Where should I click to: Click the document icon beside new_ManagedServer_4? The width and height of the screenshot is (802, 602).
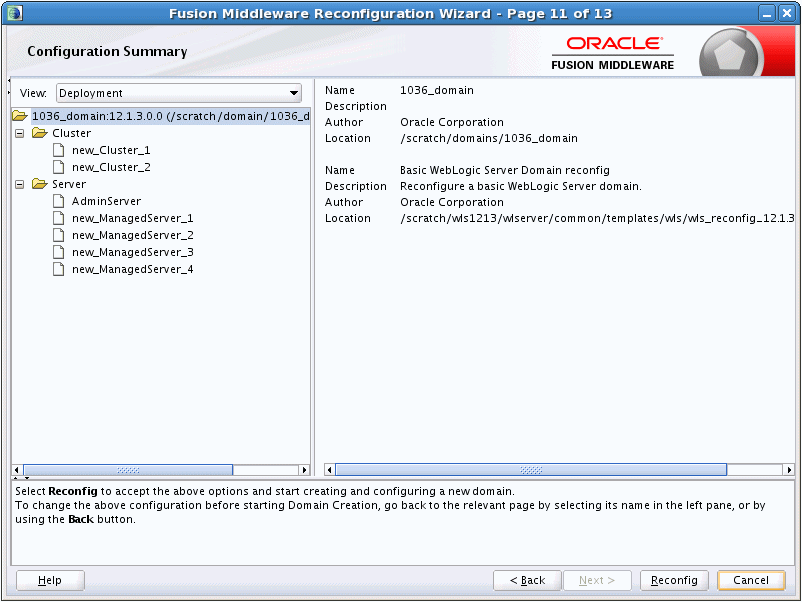pos(59,269)
